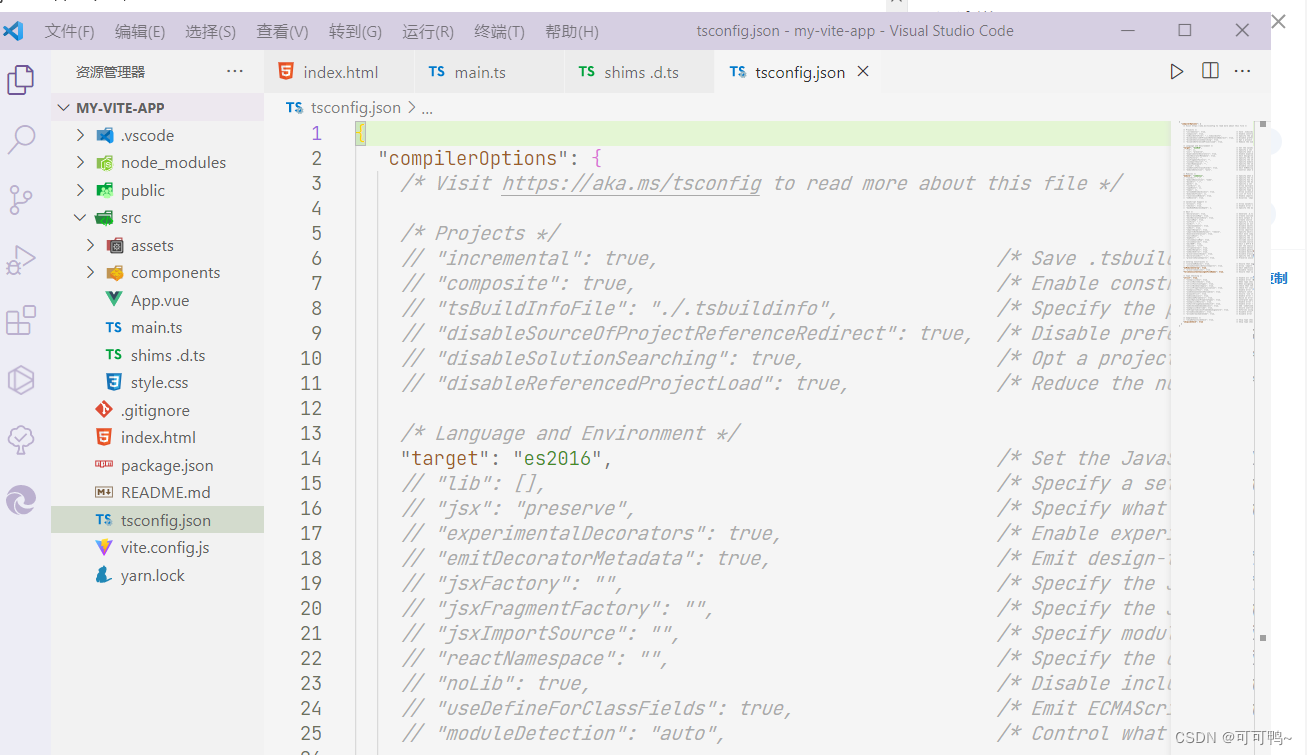Viewport: 1307px width, 755px height.
Task: Open the 文件(F) menu
Action: [69, 32]
